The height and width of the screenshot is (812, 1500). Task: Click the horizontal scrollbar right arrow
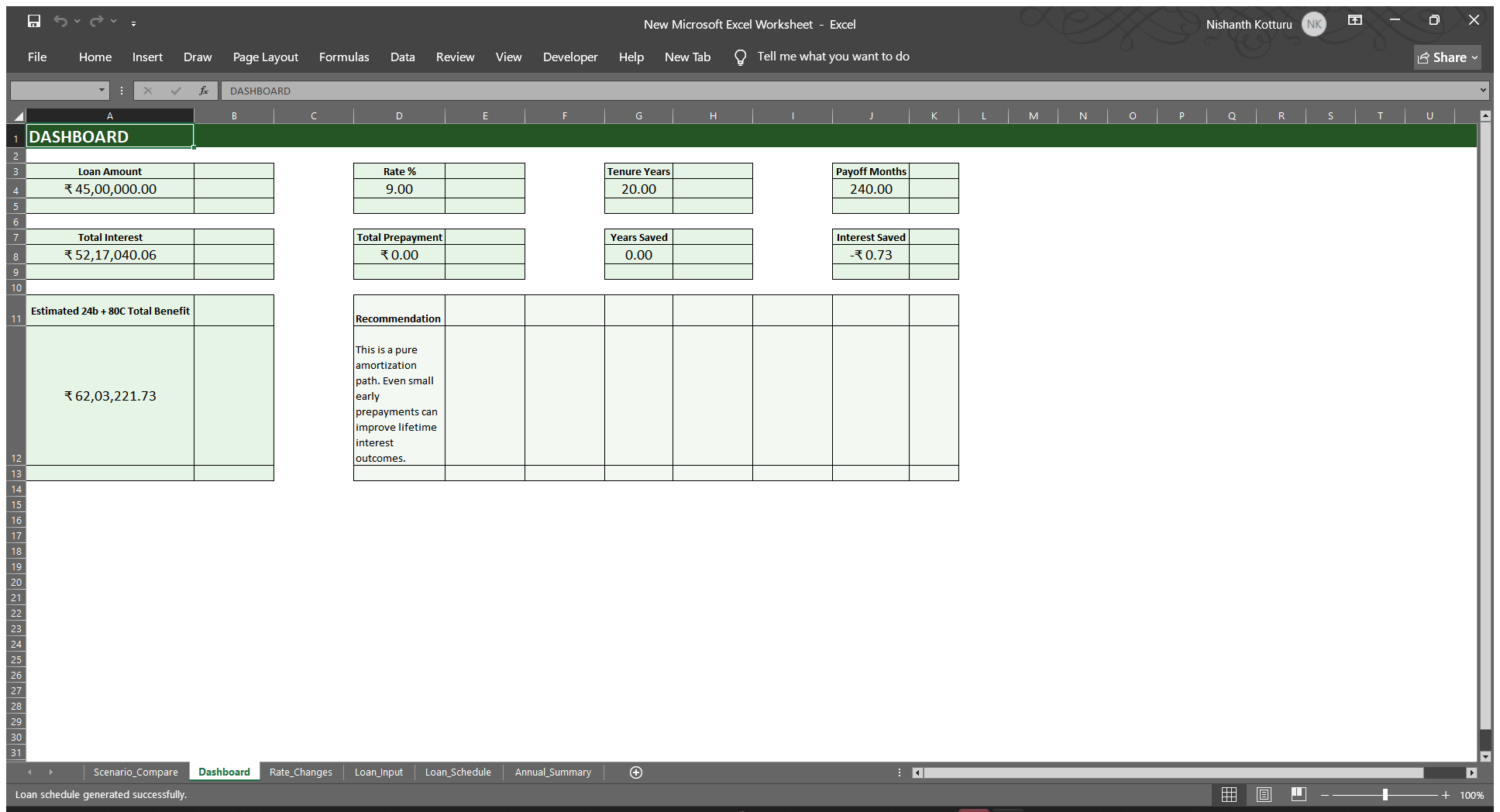click(1471, 772)
